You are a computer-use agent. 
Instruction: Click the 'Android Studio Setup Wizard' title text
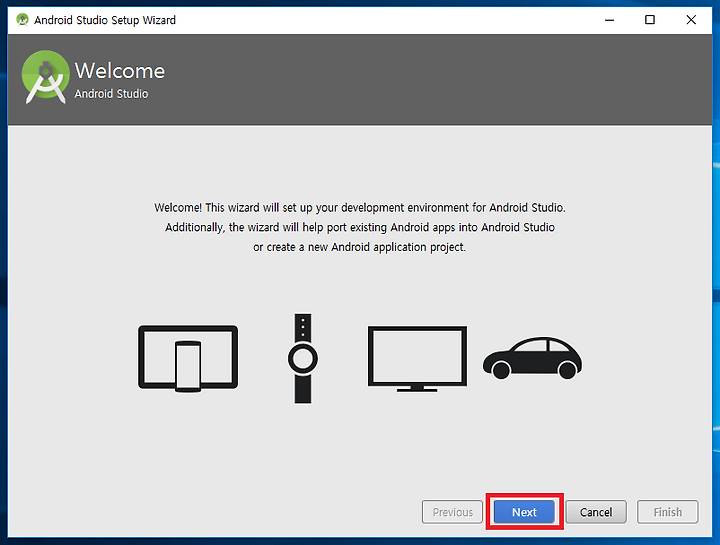coord(105,20)
